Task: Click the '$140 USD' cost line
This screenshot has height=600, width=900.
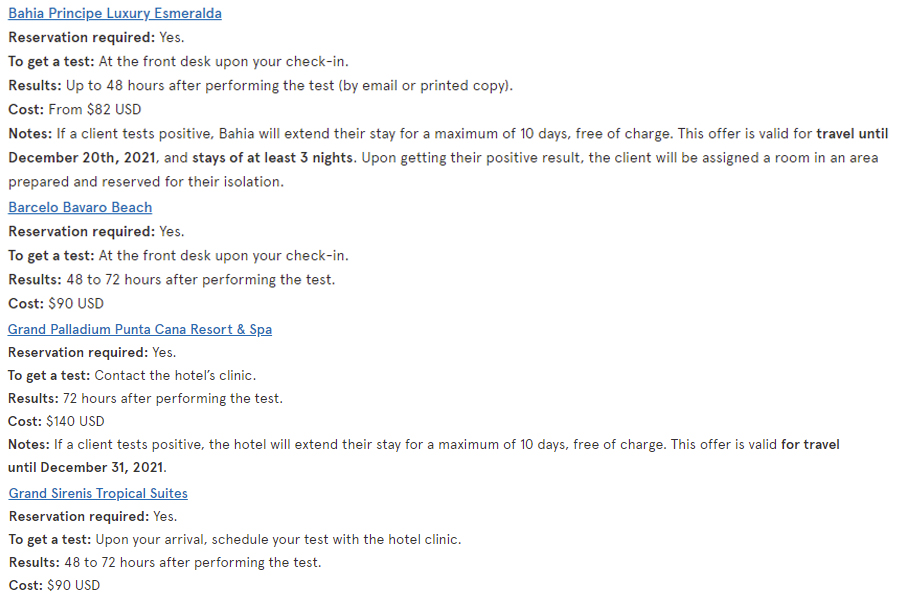Action: (56, 421)
